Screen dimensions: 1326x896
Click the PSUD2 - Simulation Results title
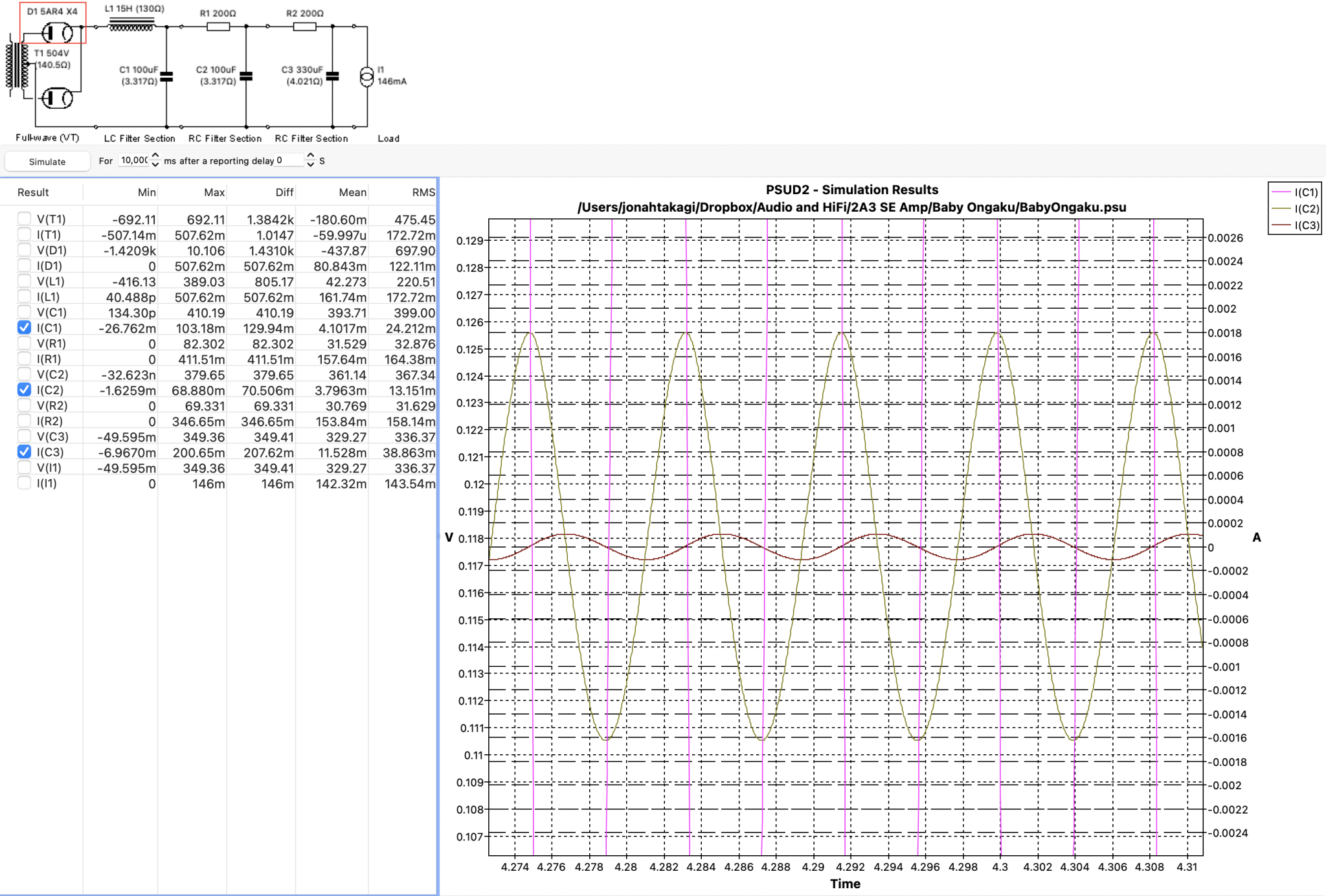[x=852, y=190]
